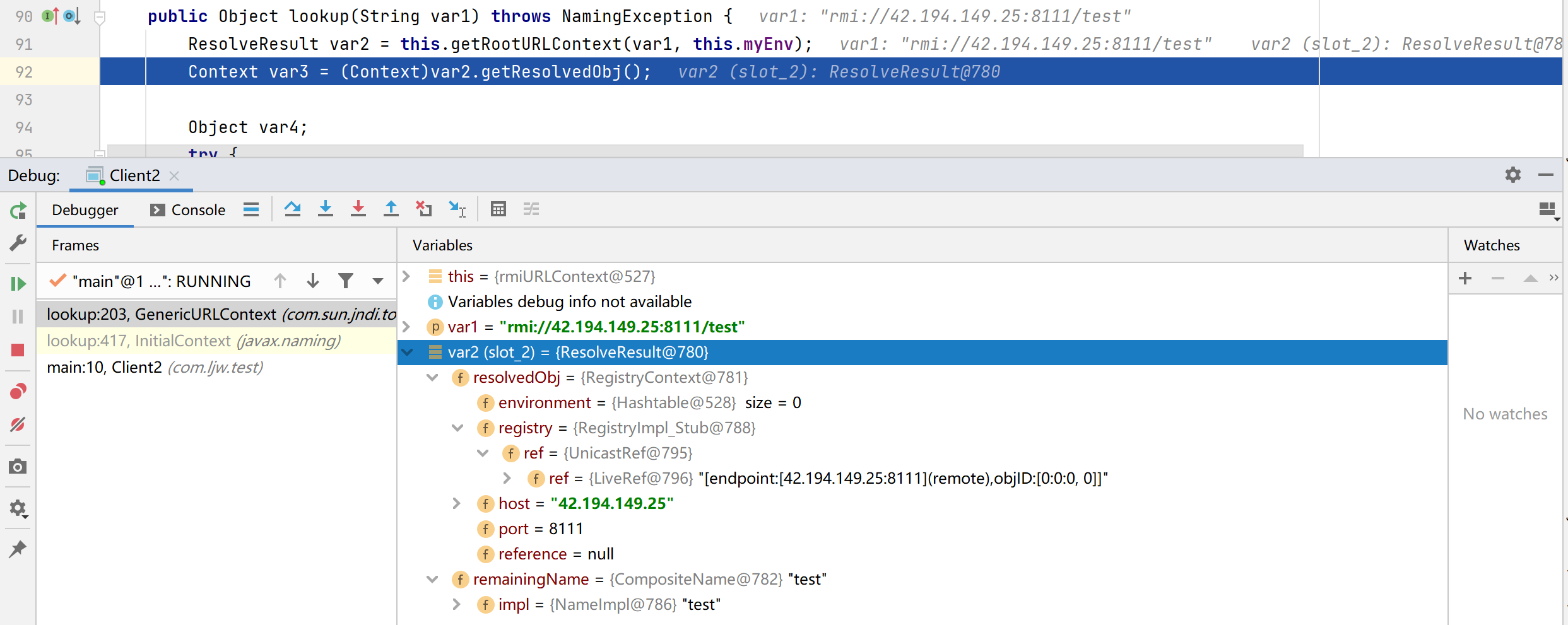Click the editor horizontal scrollbar
The image size is (1568, 625).
click(x=705, y=150)
